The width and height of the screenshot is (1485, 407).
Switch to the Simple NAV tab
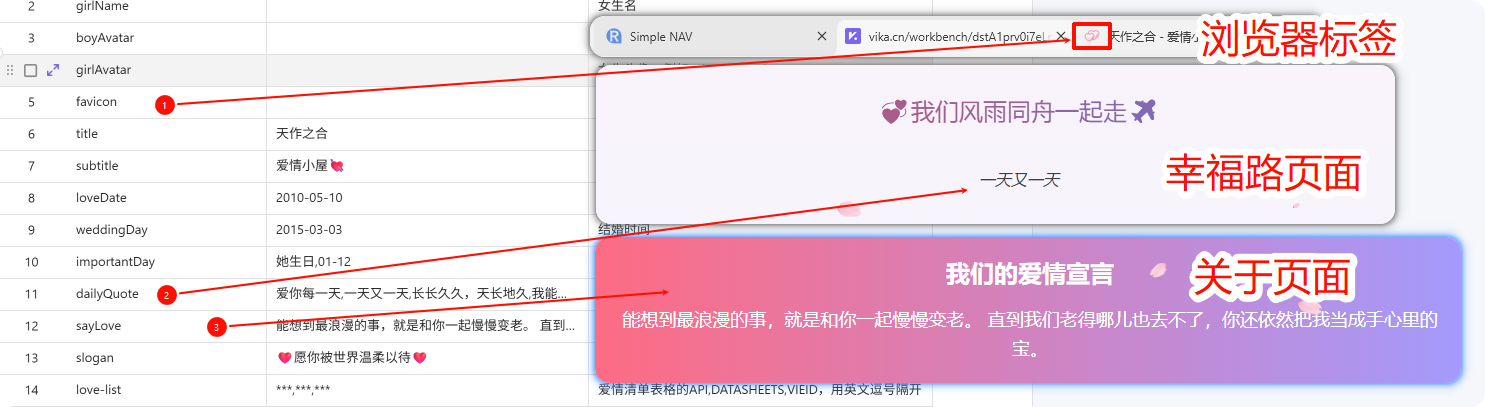(700, 36)
